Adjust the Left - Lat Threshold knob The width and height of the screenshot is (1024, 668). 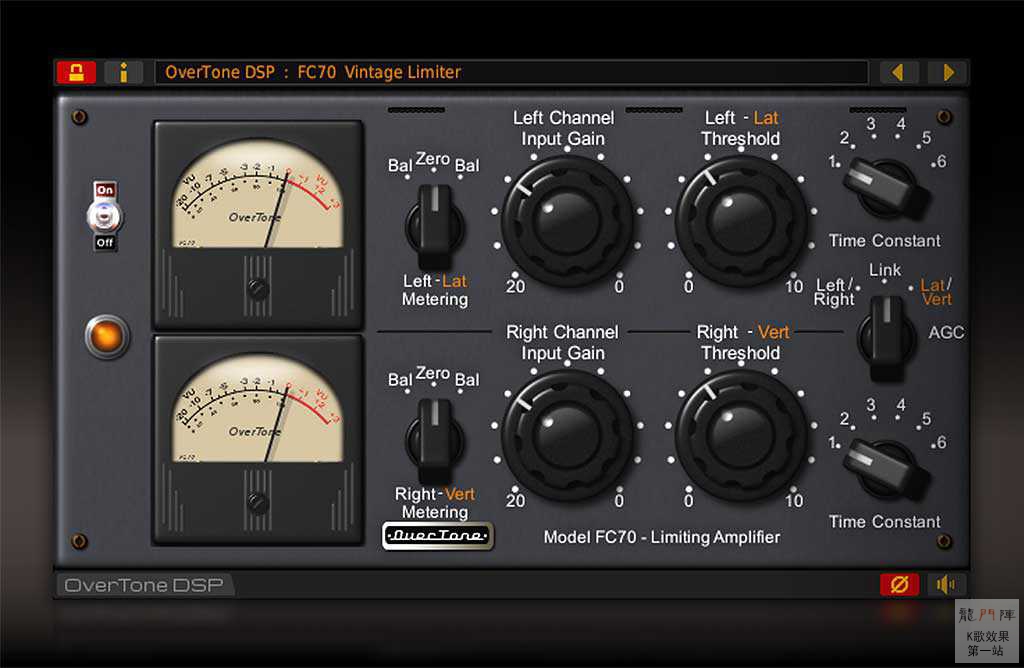tap(741, 220)
